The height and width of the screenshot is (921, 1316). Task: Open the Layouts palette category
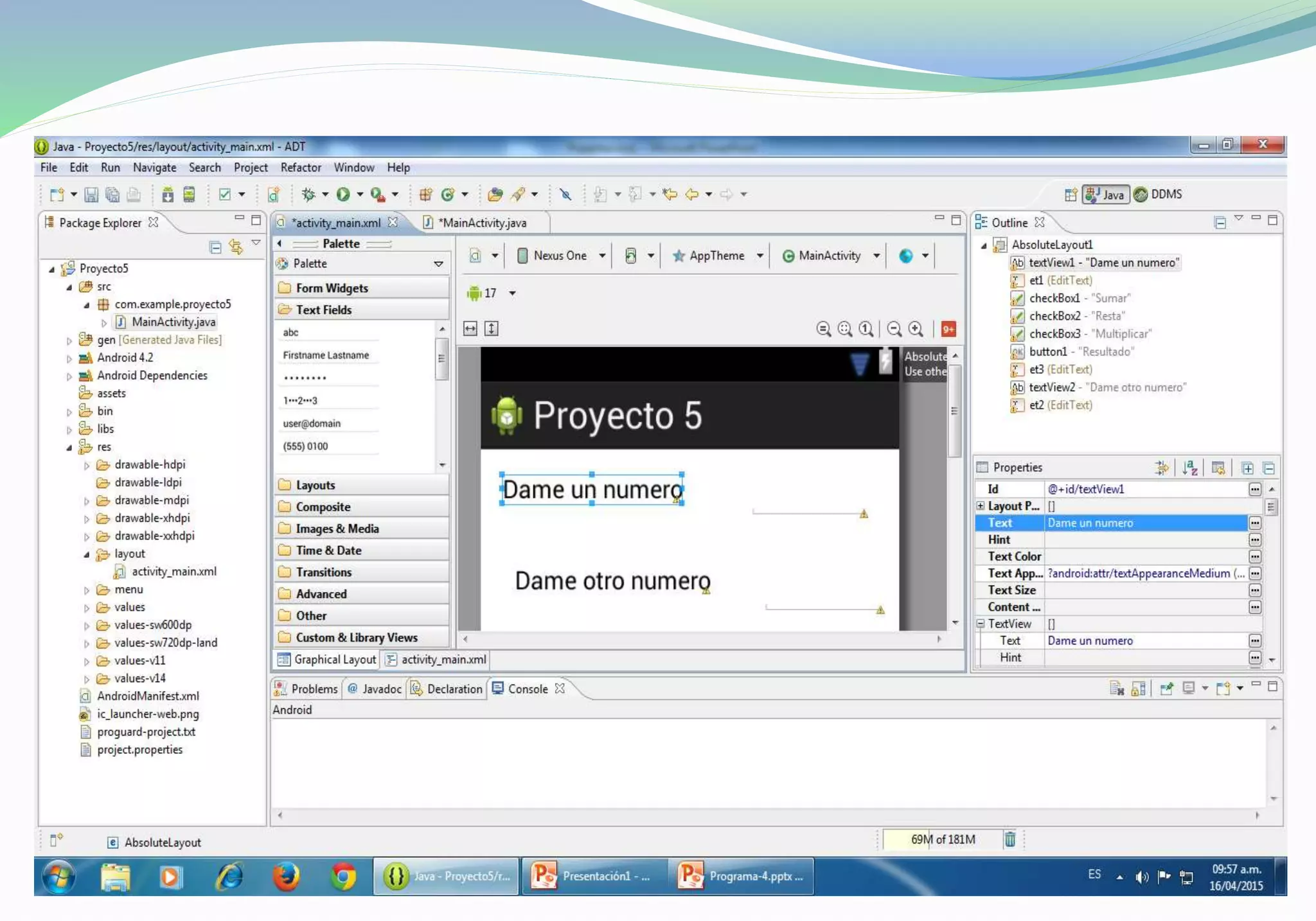pos(315,486)
